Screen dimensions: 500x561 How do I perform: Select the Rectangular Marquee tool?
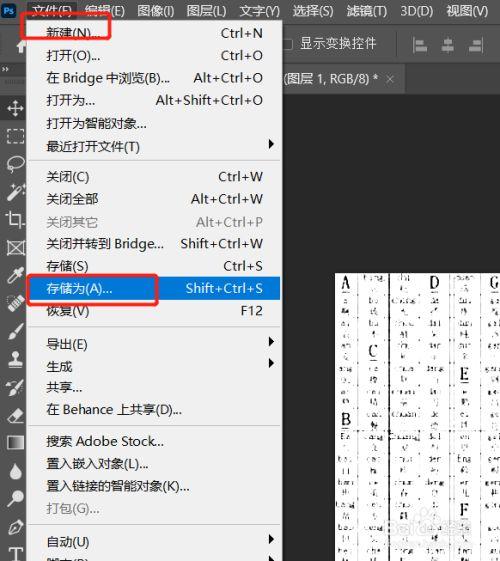[15, 136]
